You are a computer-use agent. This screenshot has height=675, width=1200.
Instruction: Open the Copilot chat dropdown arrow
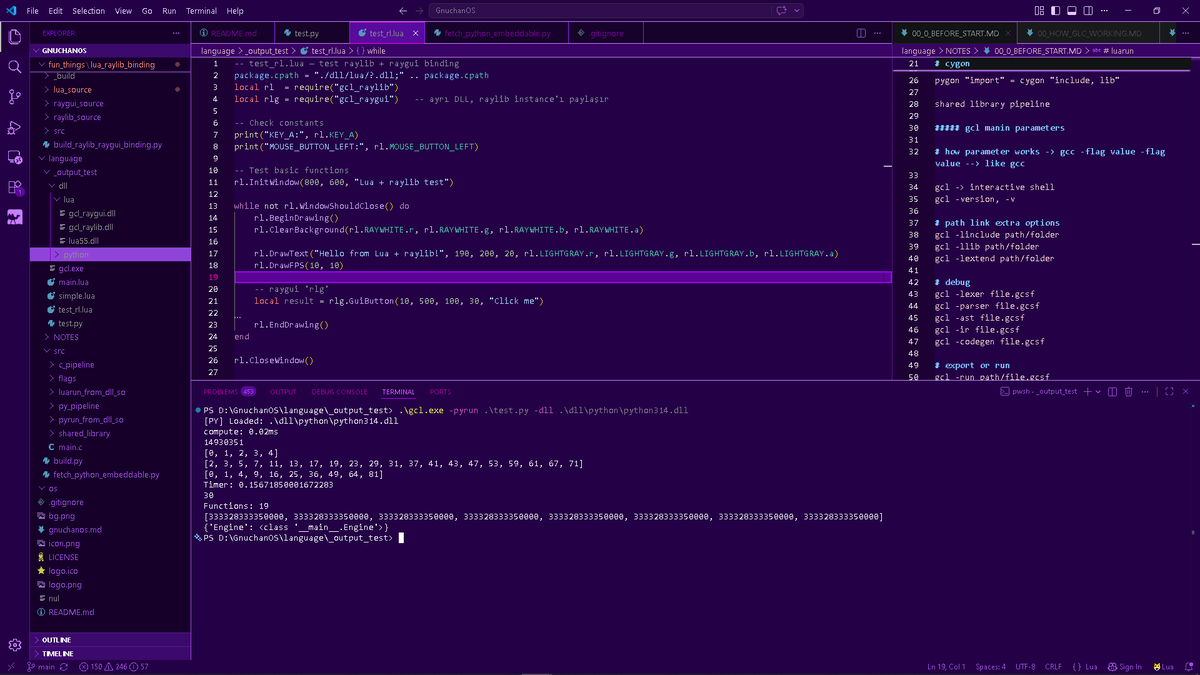pos(797,11)
